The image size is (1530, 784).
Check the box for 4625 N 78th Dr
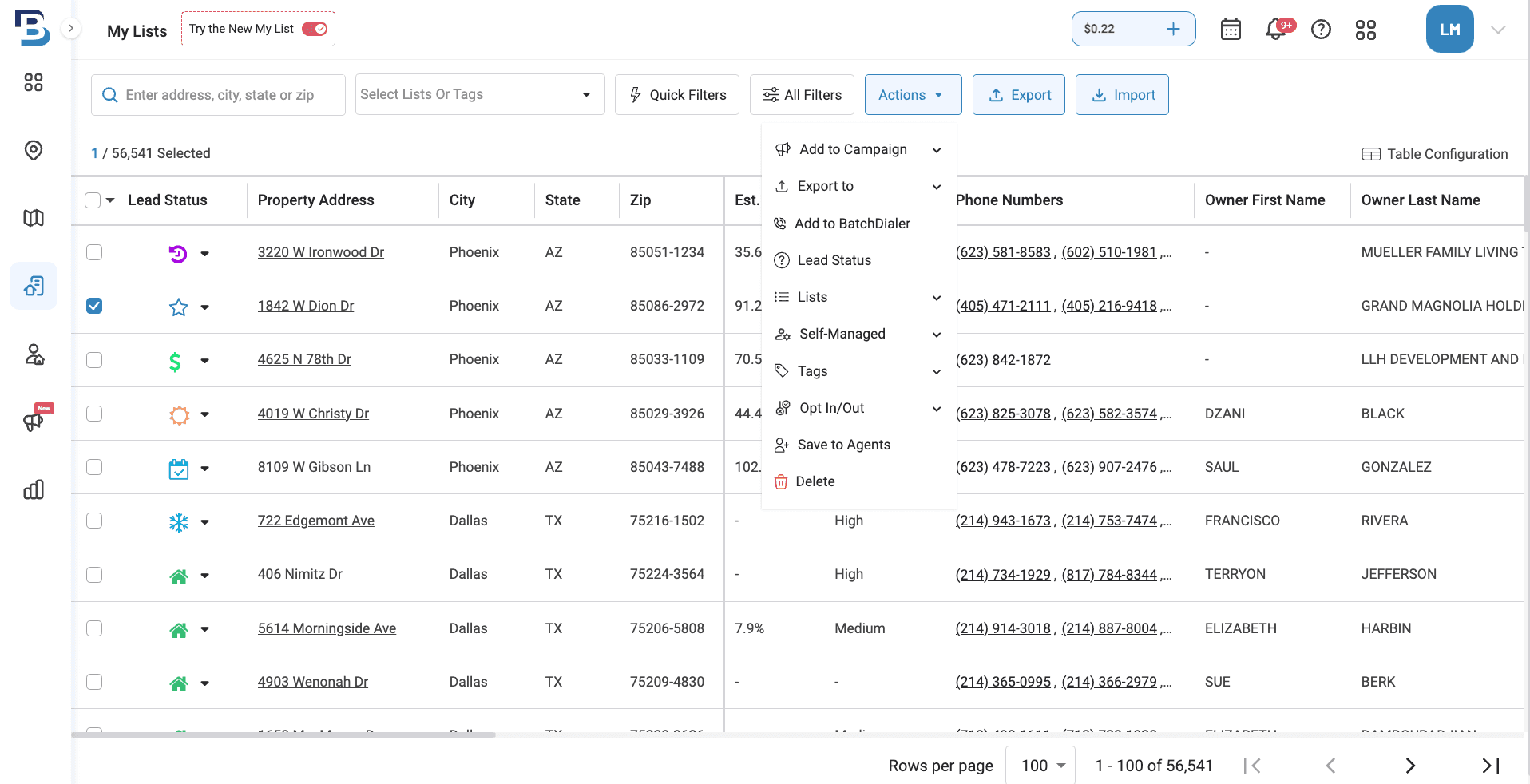click(x=94, y=360)
